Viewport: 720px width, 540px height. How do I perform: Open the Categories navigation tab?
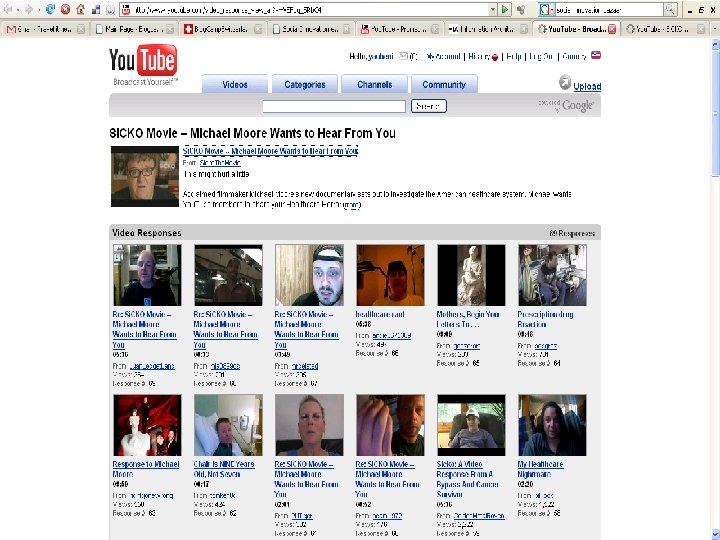point(304,84)
